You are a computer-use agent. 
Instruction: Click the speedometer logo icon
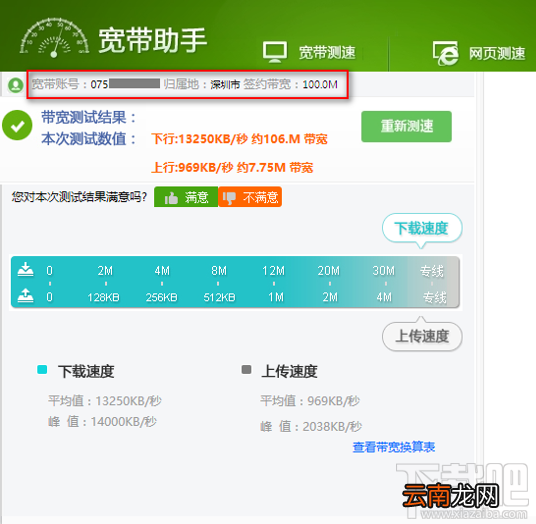(x=54, y=38)
